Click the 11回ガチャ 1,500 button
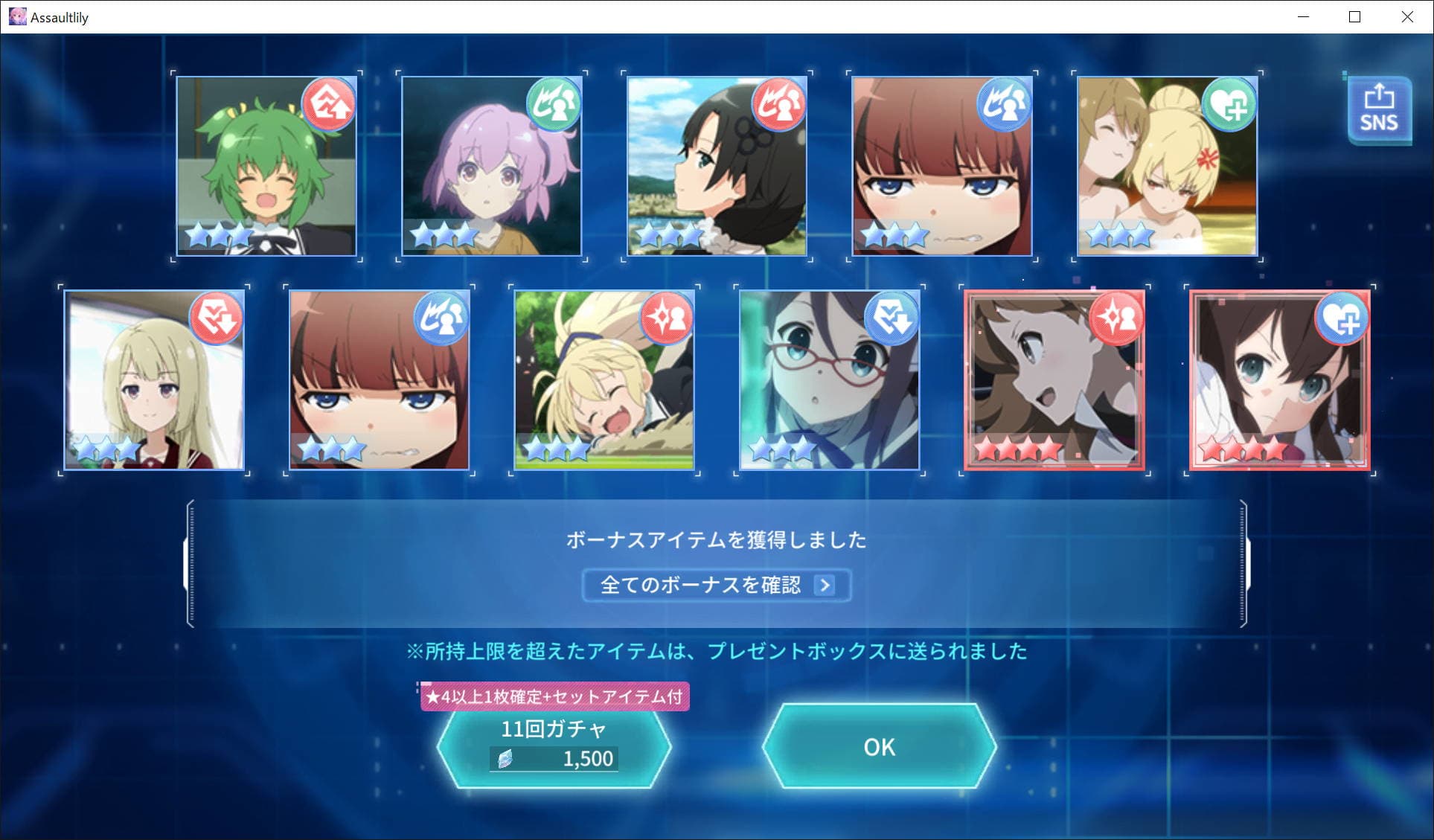This screenshot has height=840, width=1434. (554, 746)
